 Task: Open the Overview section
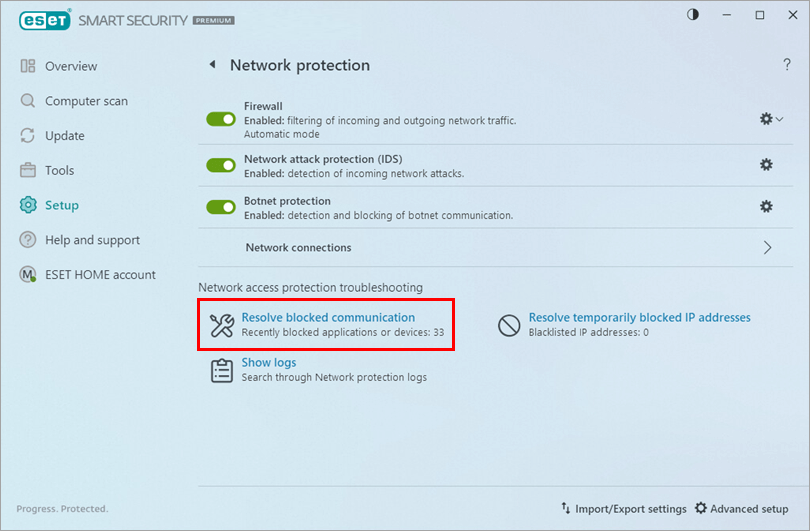coord(71,66)
